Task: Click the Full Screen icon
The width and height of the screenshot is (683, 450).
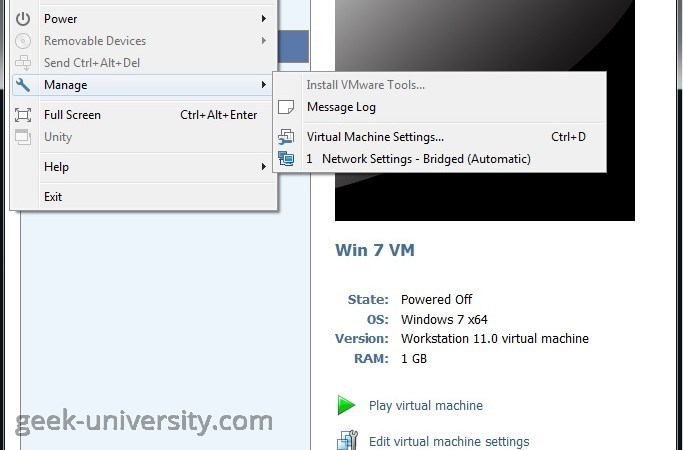Action: click(23, 115)
